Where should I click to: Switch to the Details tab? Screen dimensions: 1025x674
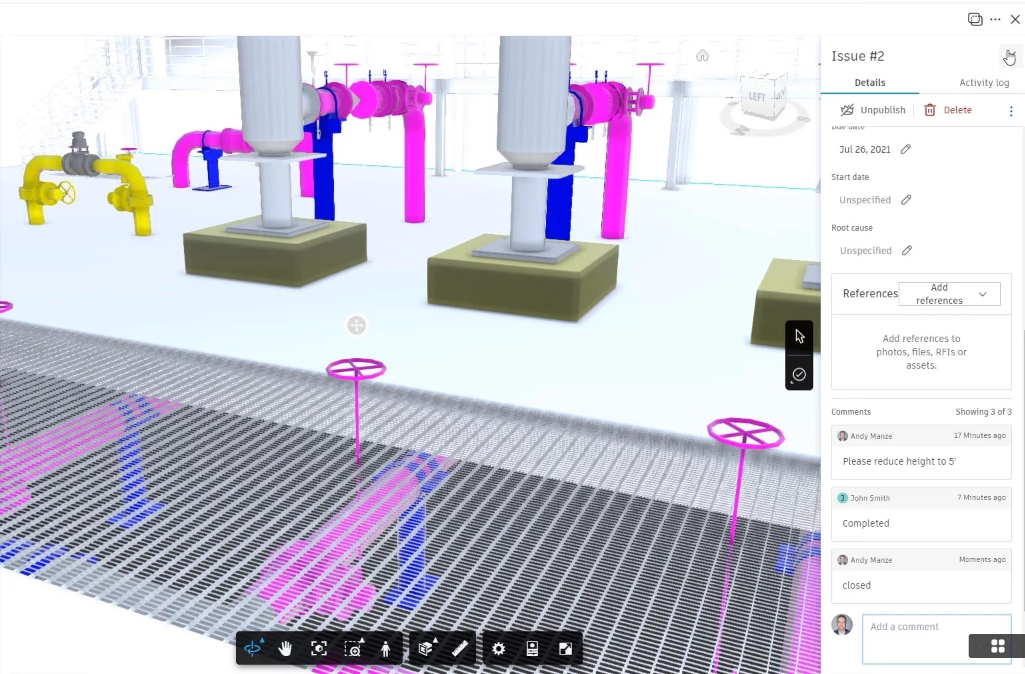click(870, 82)
